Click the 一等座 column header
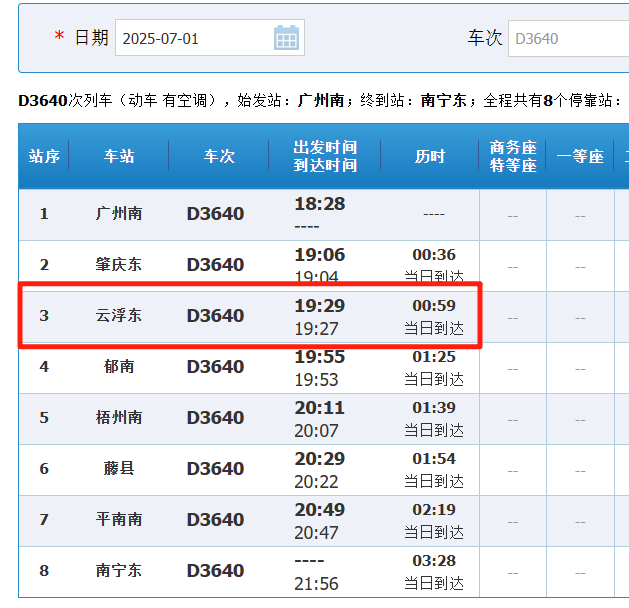This screenshot has height=608, width=629. (580, 157)
